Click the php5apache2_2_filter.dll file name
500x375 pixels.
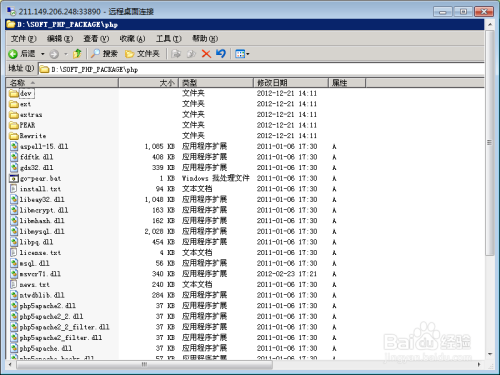(64, 327)
